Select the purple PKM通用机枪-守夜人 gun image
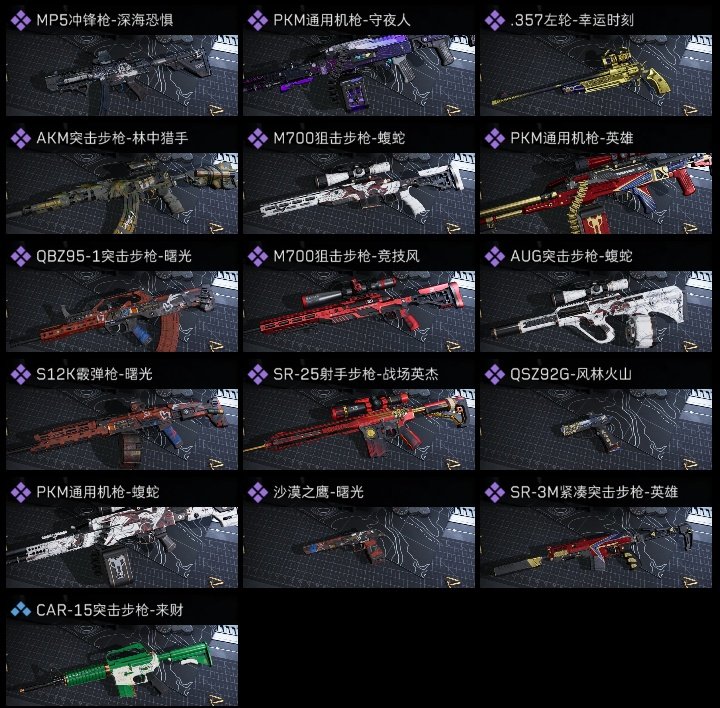Image resolution: width=720 pixels, height=708 pixels. 359,75
